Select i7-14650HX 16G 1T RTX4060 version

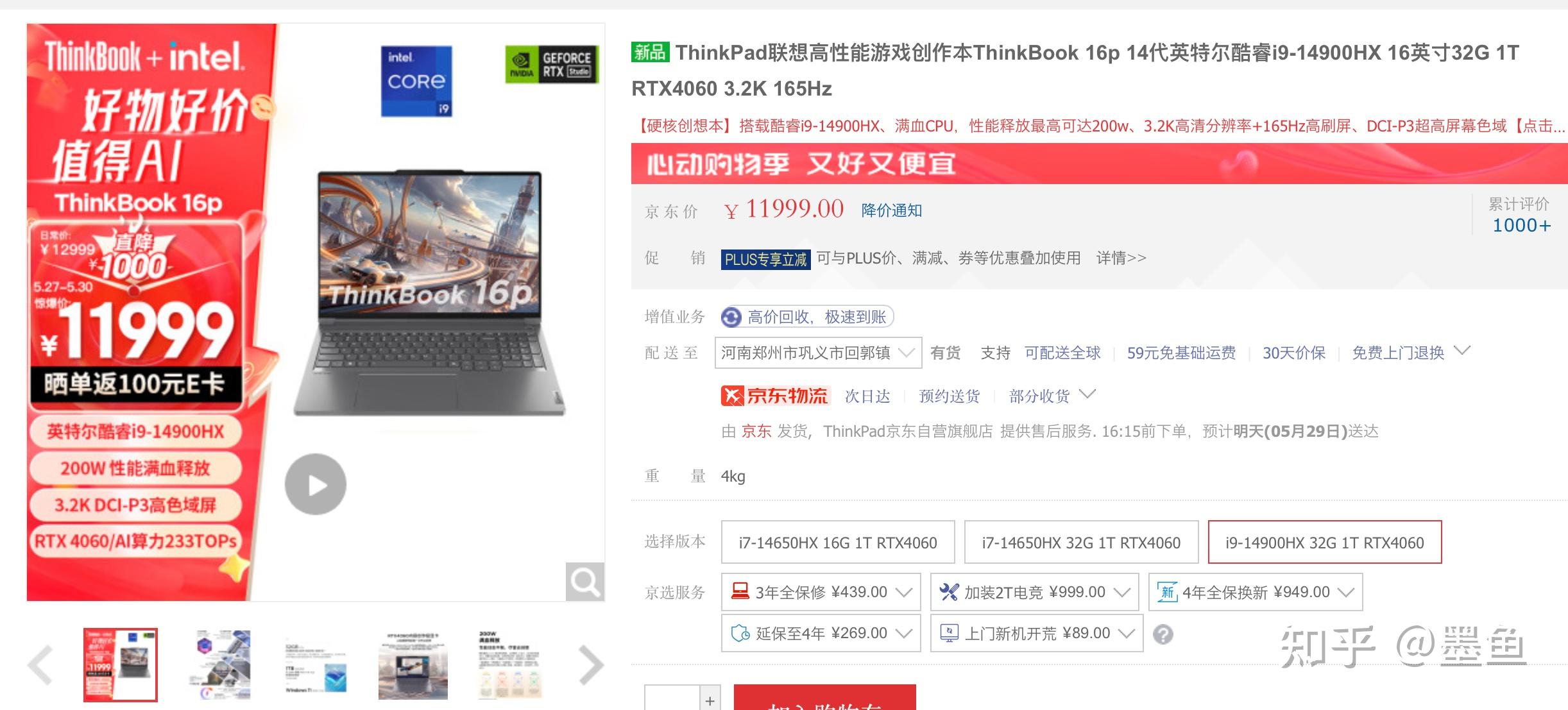(838, 543)
